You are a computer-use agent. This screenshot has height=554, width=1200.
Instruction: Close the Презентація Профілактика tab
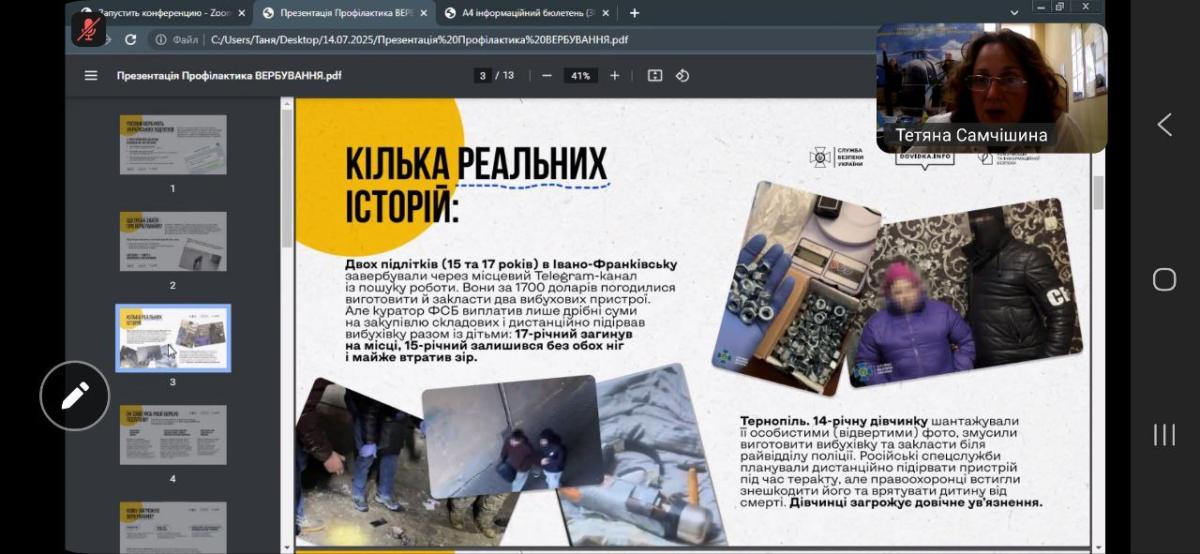pyautogui.click(x=424, y=13)
